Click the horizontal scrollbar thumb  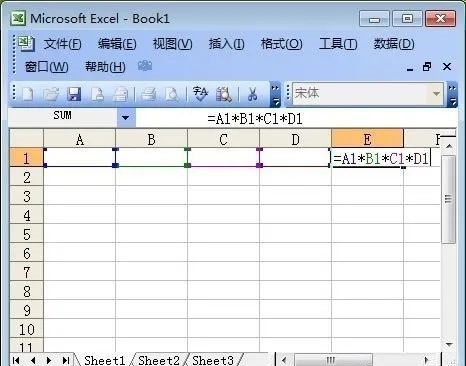[x=333, y=360]
